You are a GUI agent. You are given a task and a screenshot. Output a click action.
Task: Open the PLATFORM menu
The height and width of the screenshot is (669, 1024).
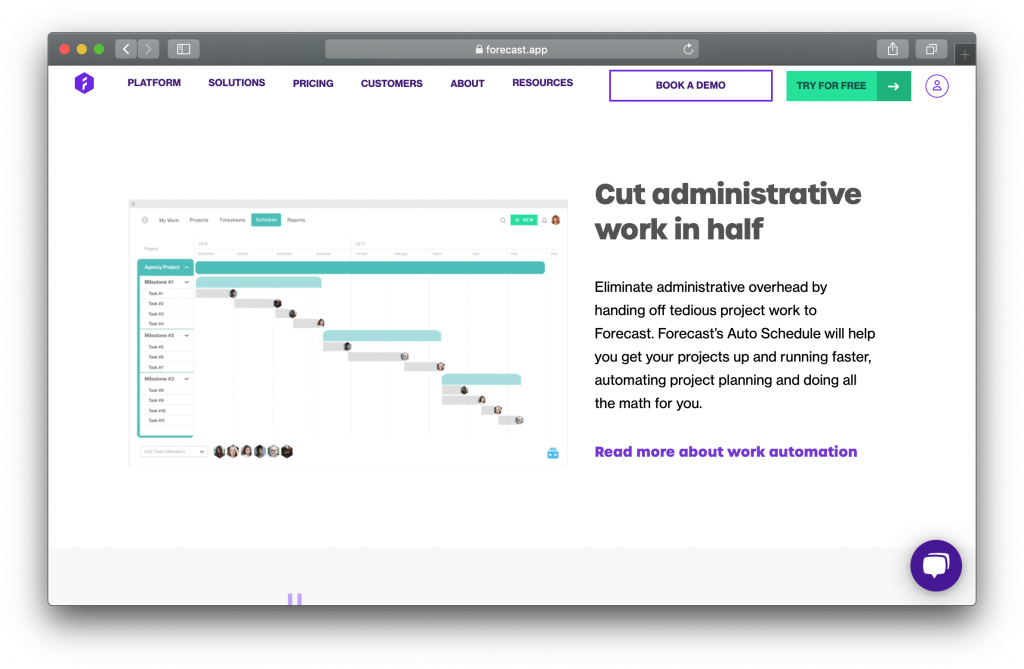coord(154,83)
